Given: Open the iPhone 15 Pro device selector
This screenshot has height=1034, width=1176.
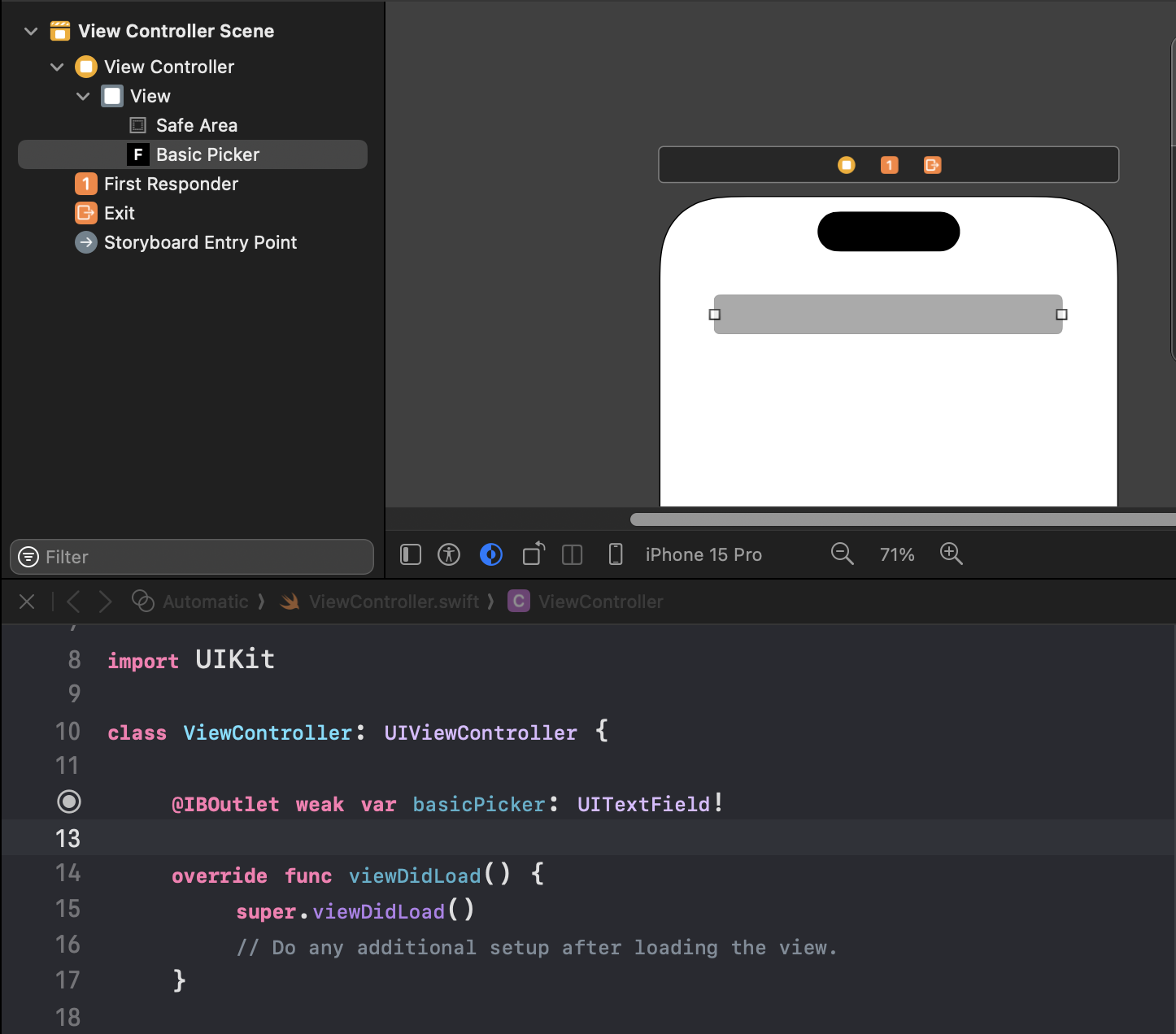Looking at the screenshot, I should (703, 554).
